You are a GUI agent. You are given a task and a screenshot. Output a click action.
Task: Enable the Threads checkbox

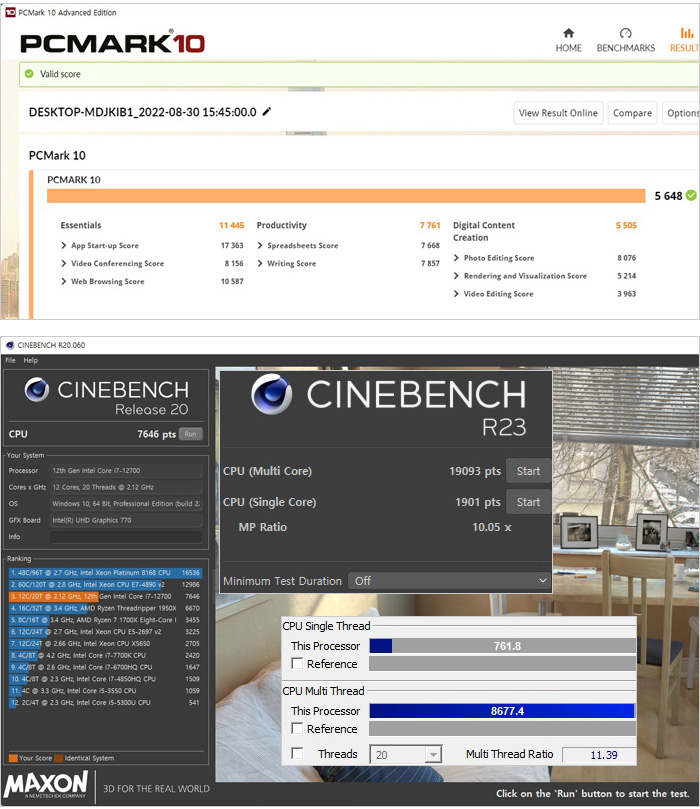[x=297, y=753]
